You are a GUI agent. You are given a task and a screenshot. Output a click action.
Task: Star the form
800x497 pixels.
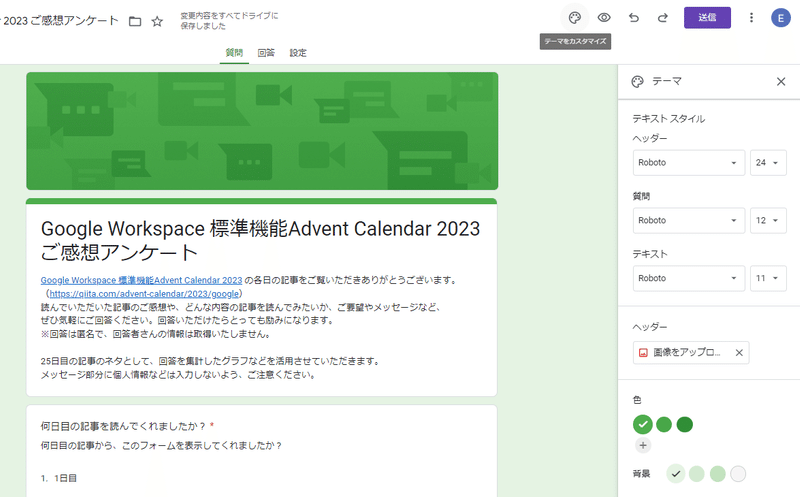(x=157, y=21)
